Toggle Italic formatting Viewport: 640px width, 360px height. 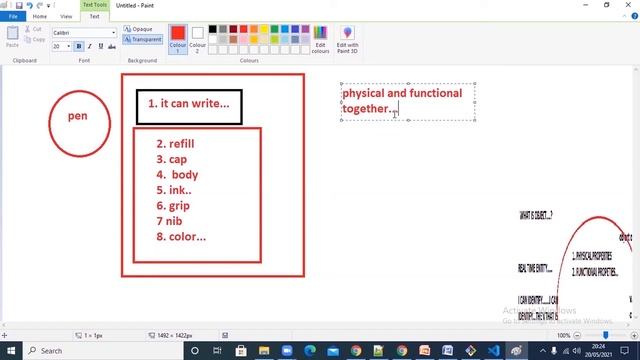click(x=89, y=47)
